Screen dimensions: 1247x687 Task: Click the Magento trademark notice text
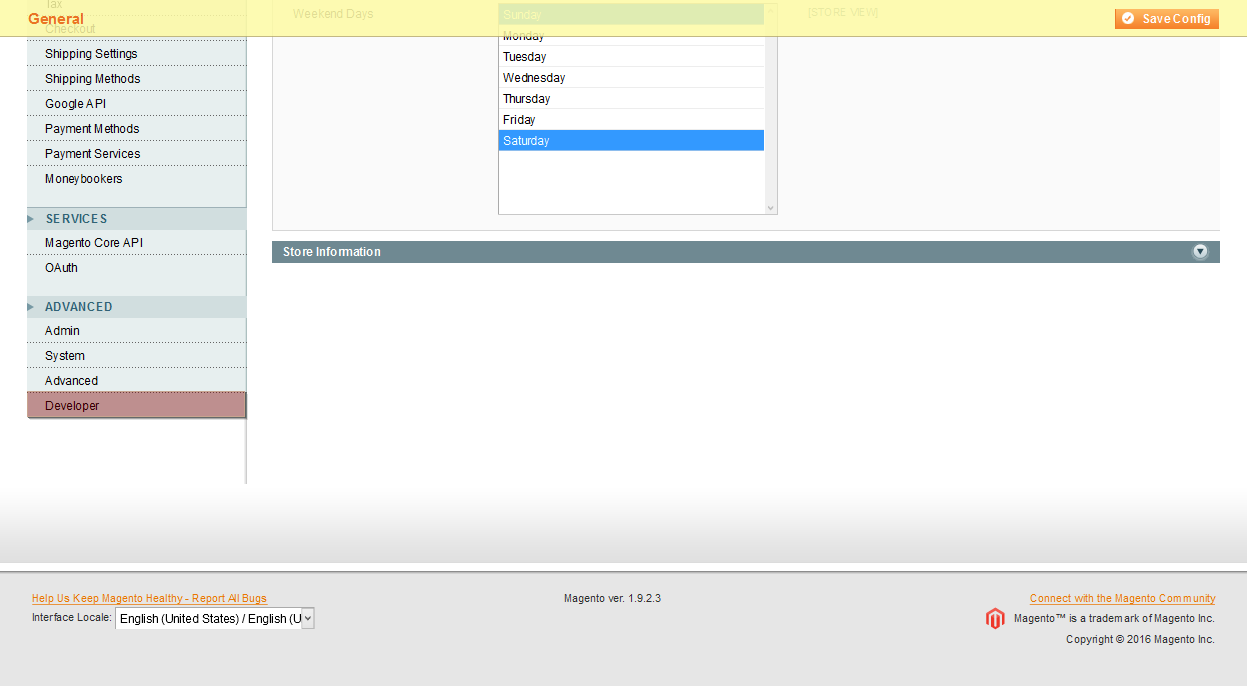1114,619
